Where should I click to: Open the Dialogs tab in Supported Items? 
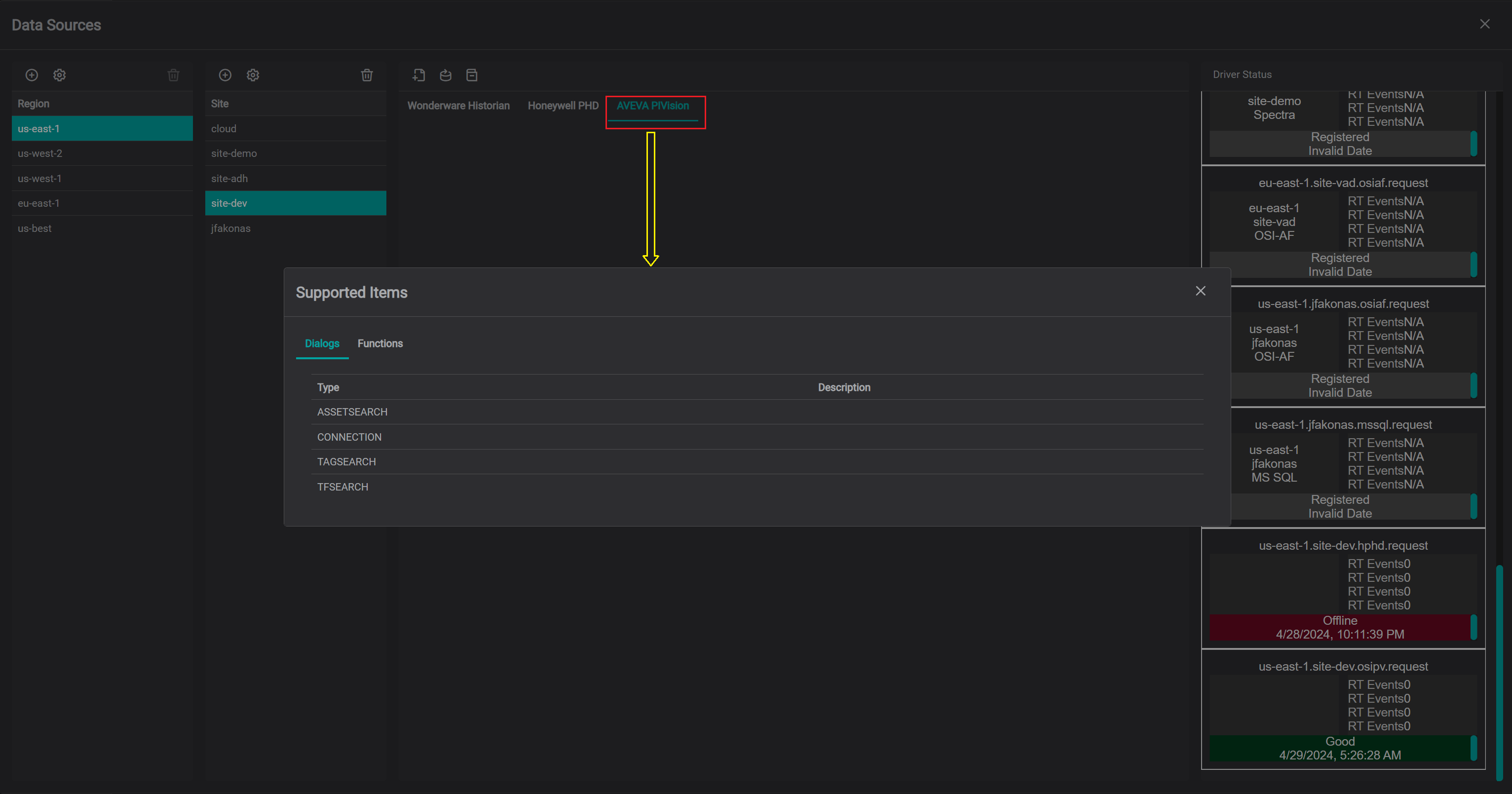tap(322, 344)
